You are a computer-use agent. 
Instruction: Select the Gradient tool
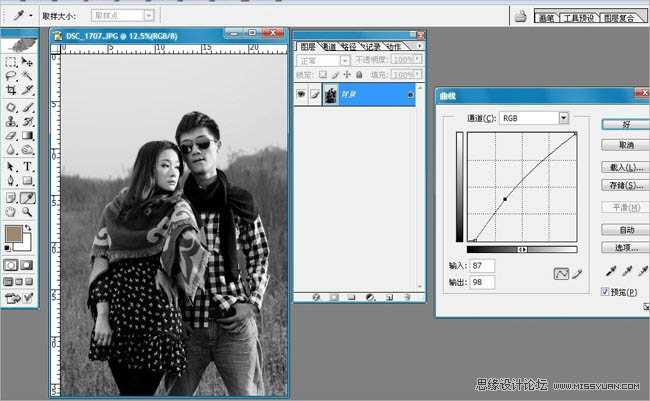27,136
